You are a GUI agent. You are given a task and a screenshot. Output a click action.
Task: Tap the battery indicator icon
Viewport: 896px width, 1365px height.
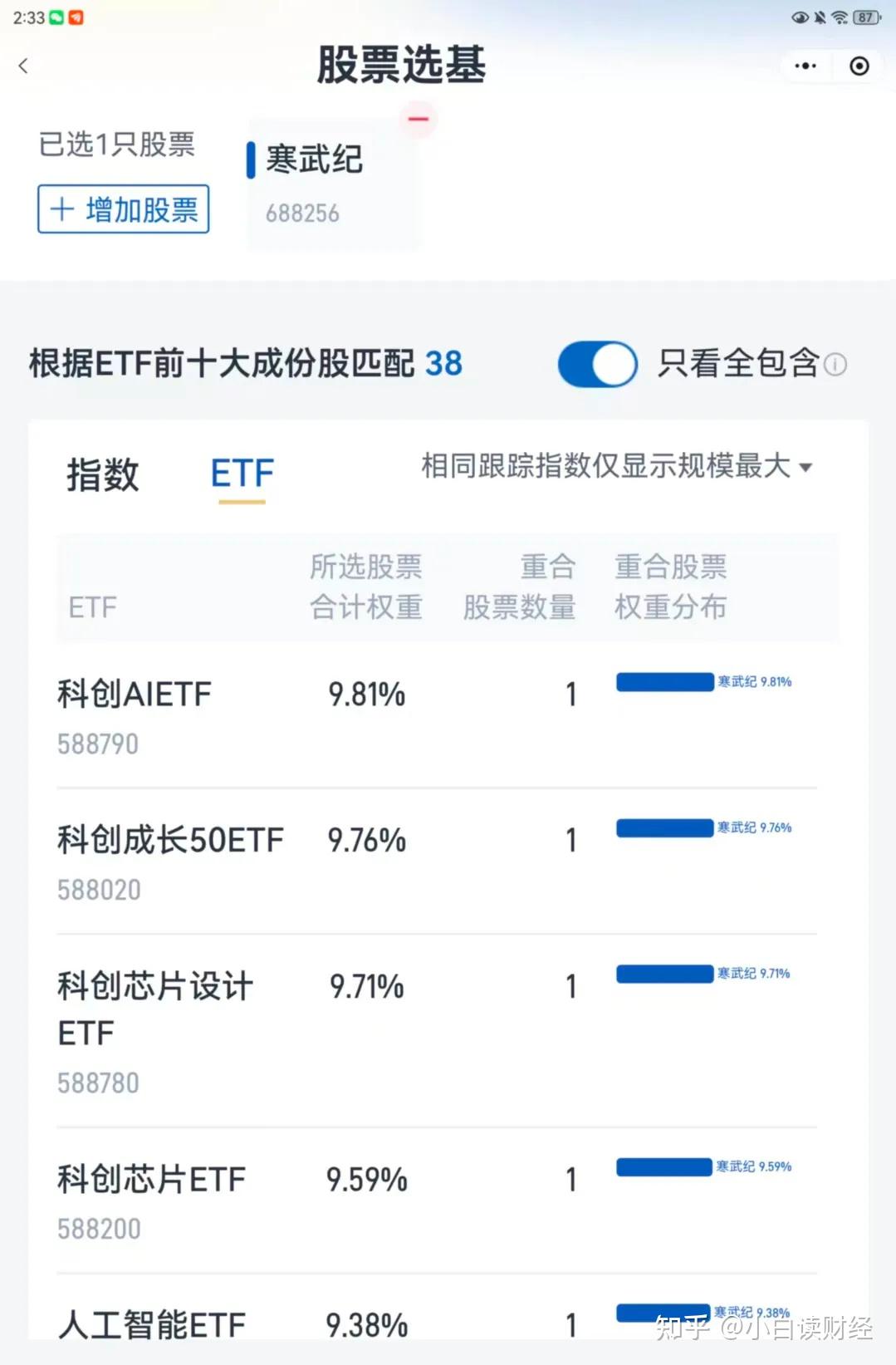click(866, 17)
